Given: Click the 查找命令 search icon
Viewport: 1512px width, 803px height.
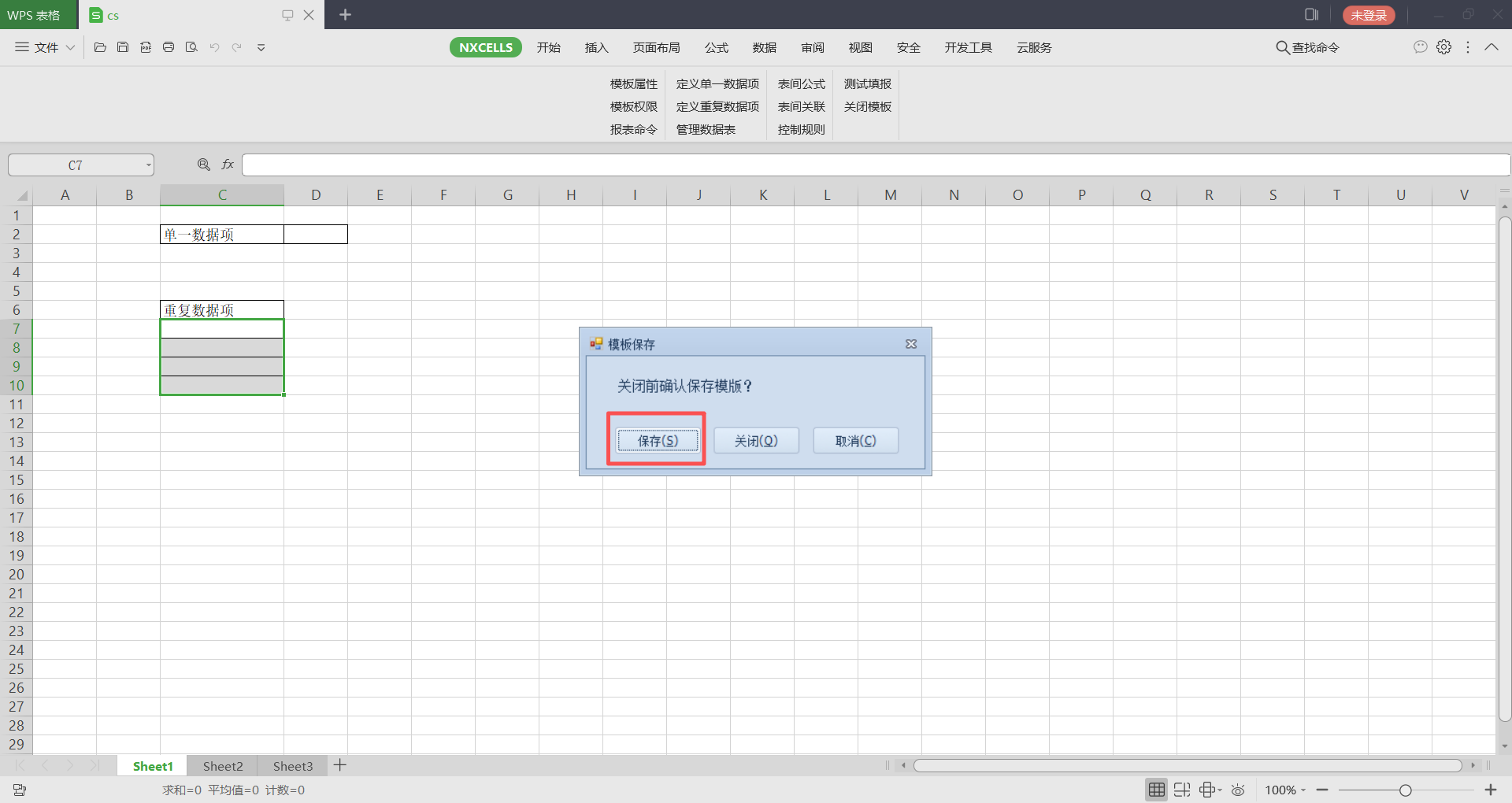Looking at the screenshot, I should tap(1282, 47).
